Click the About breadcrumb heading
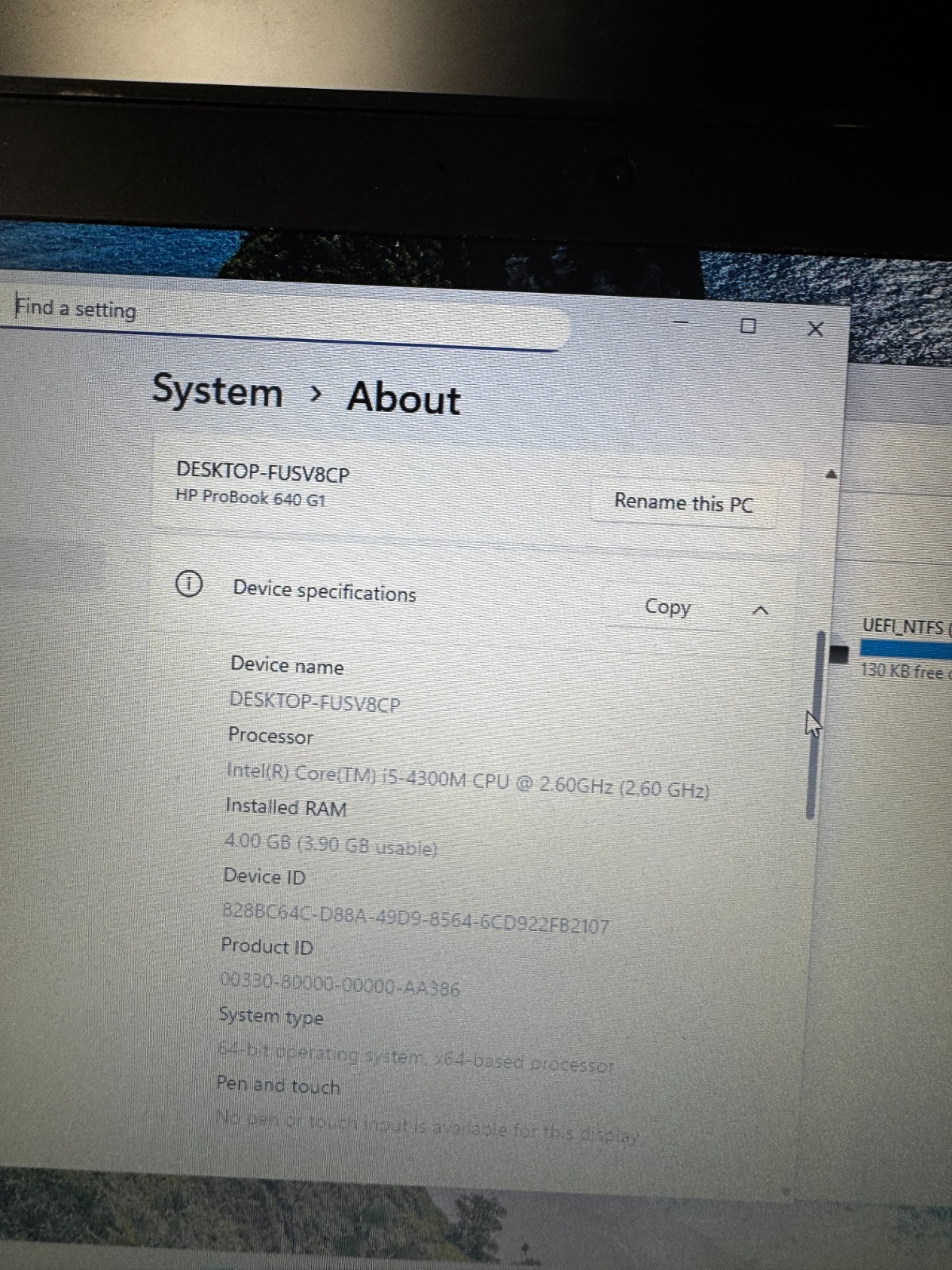 (404, 397)
